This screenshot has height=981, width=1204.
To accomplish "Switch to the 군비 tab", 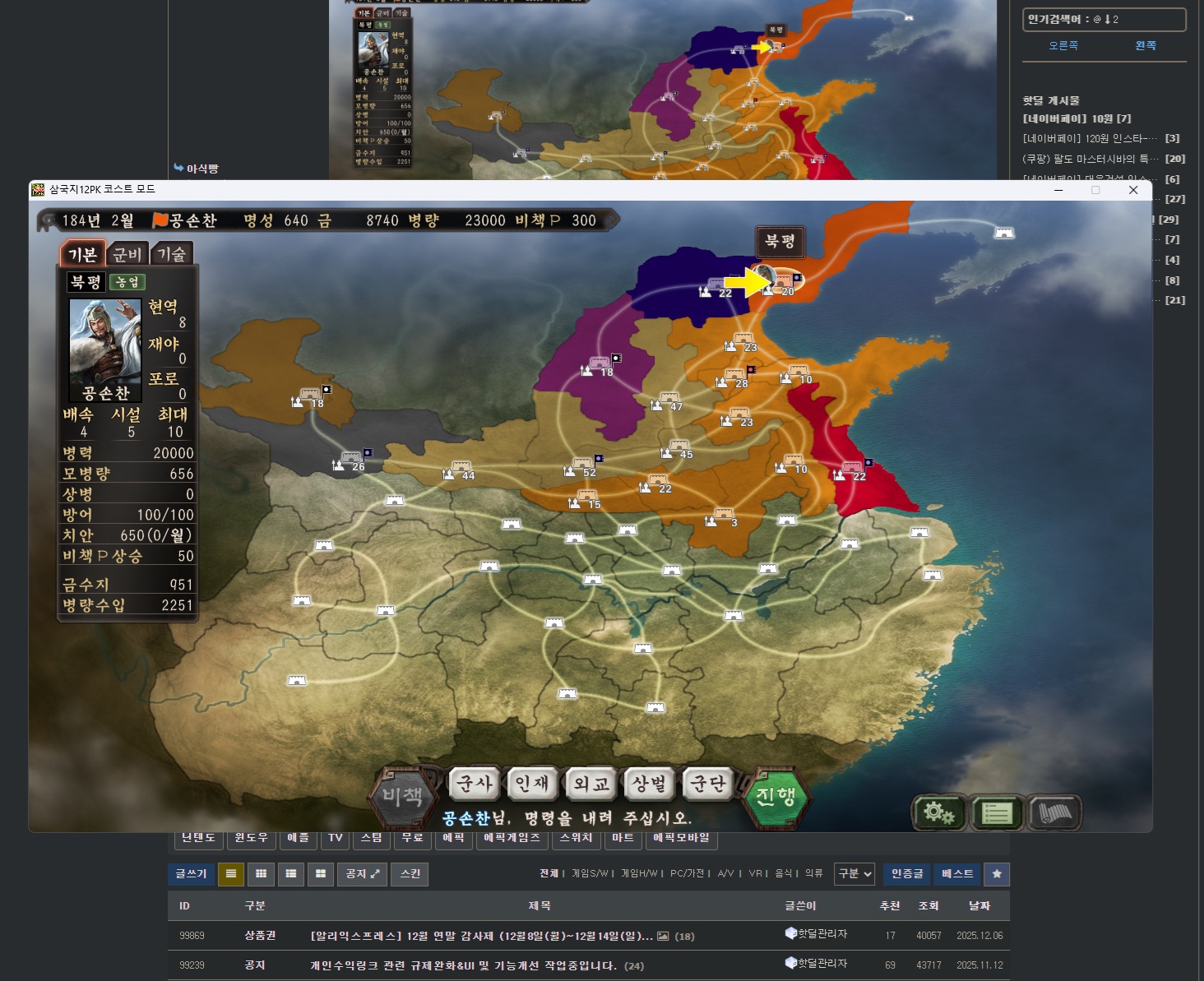I will pos(127,254).
